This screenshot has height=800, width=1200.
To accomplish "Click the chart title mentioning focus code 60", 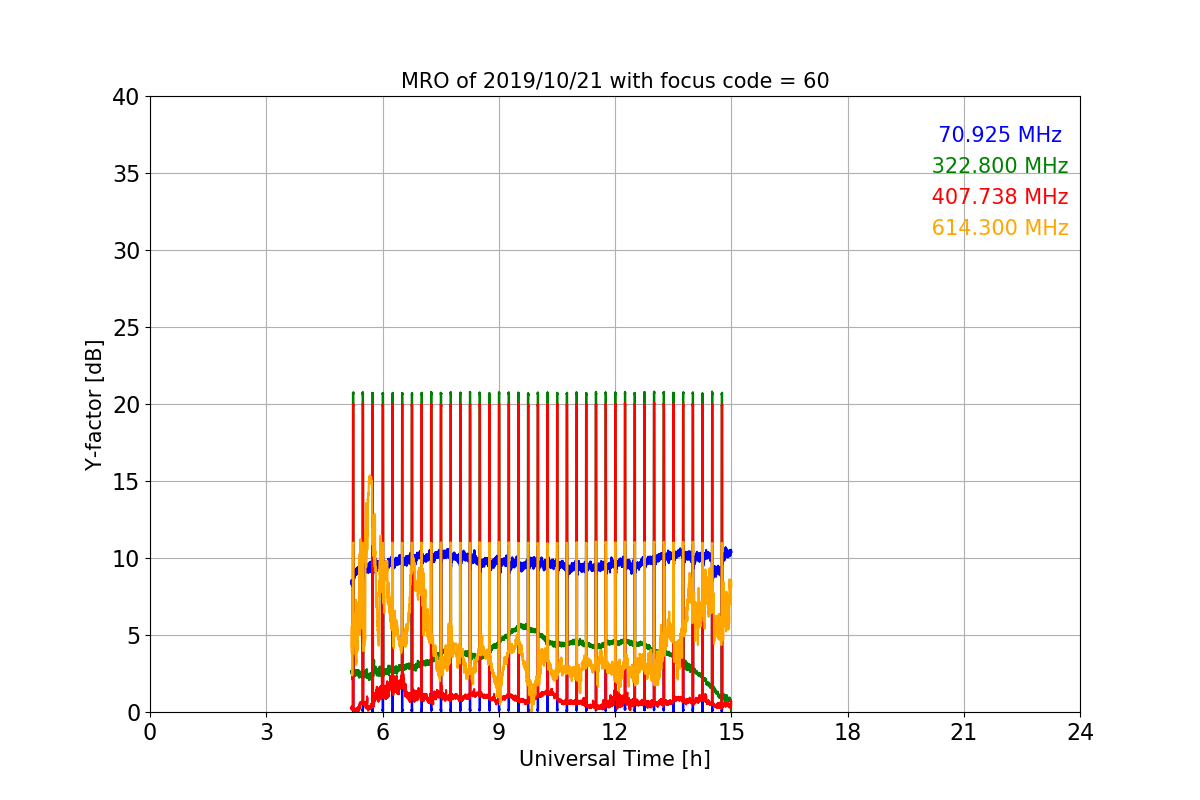I will [x=615, y=81].
